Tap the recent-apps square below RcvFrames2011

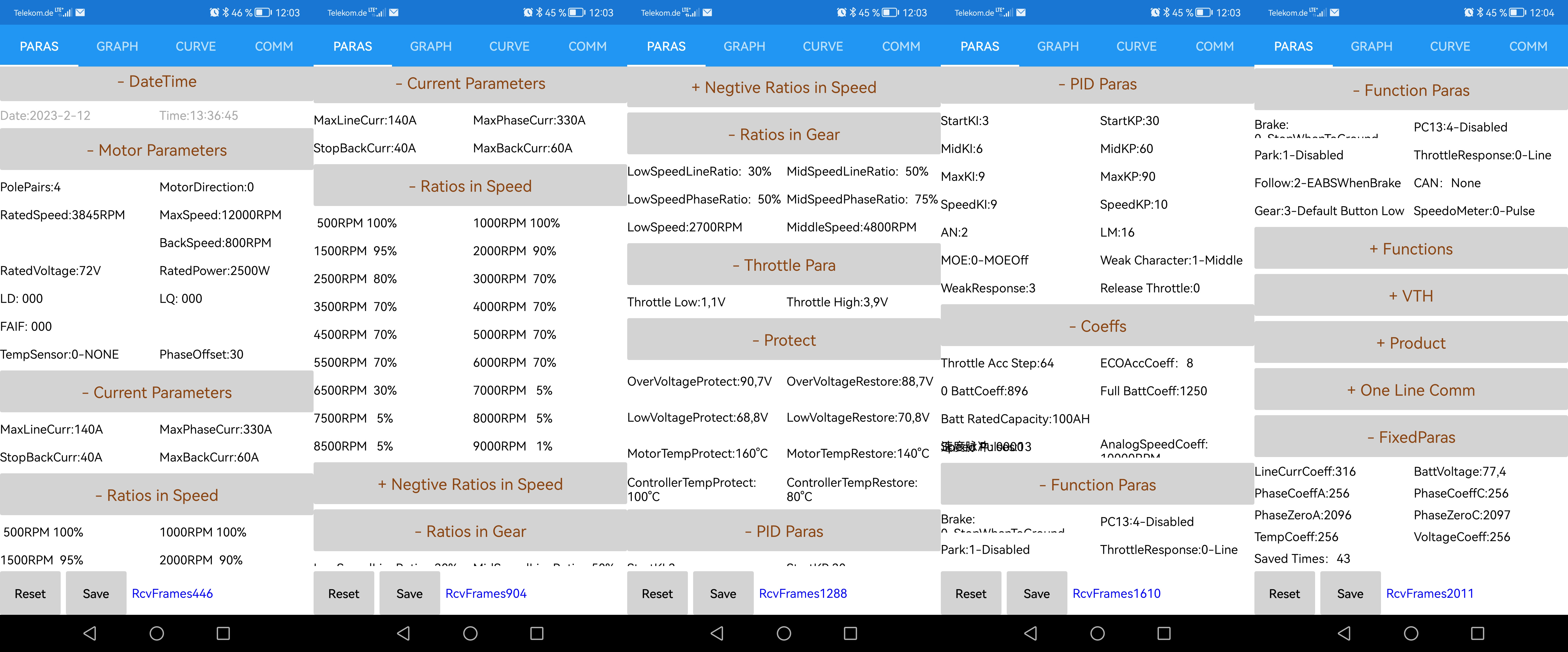coord(1477,634)
